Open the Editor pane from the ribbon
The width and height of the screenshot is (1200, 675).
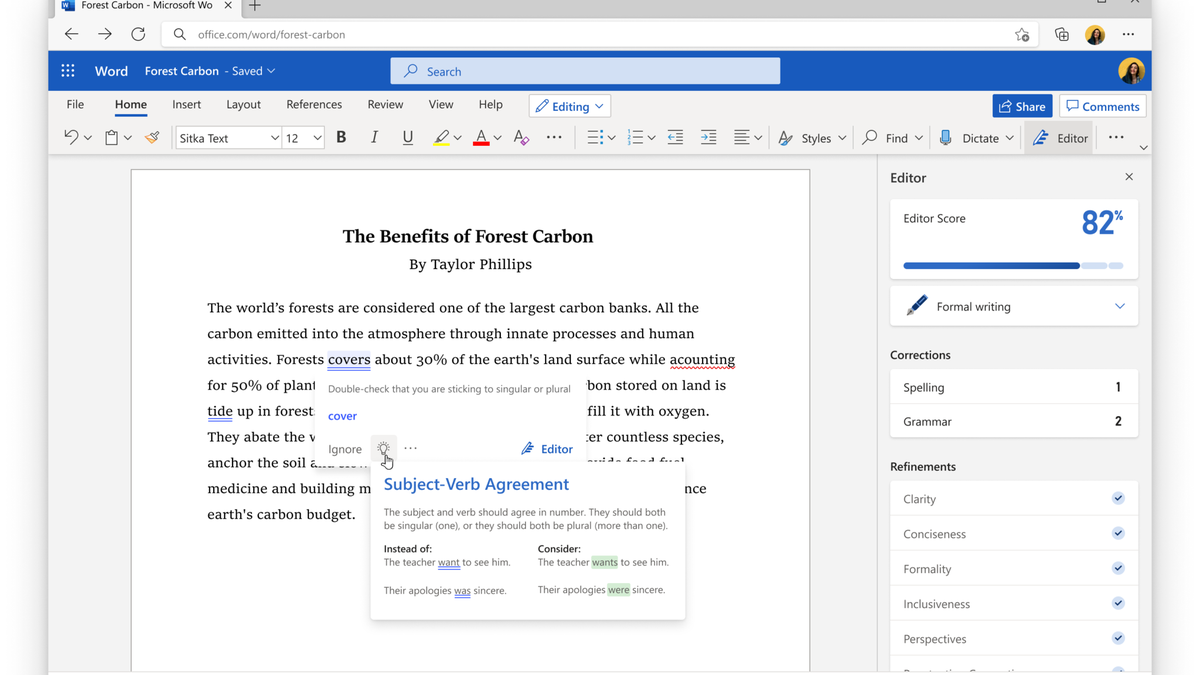tap(1059, 137)
